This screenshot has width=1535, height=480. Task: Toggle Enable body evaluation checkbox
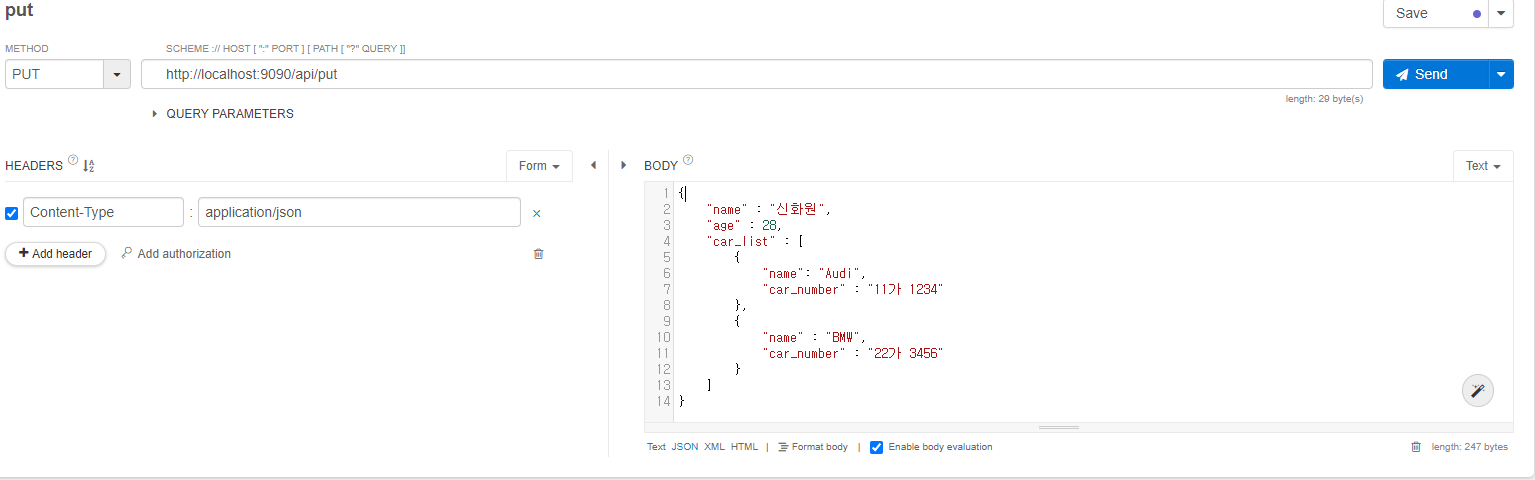coord(876,447)
